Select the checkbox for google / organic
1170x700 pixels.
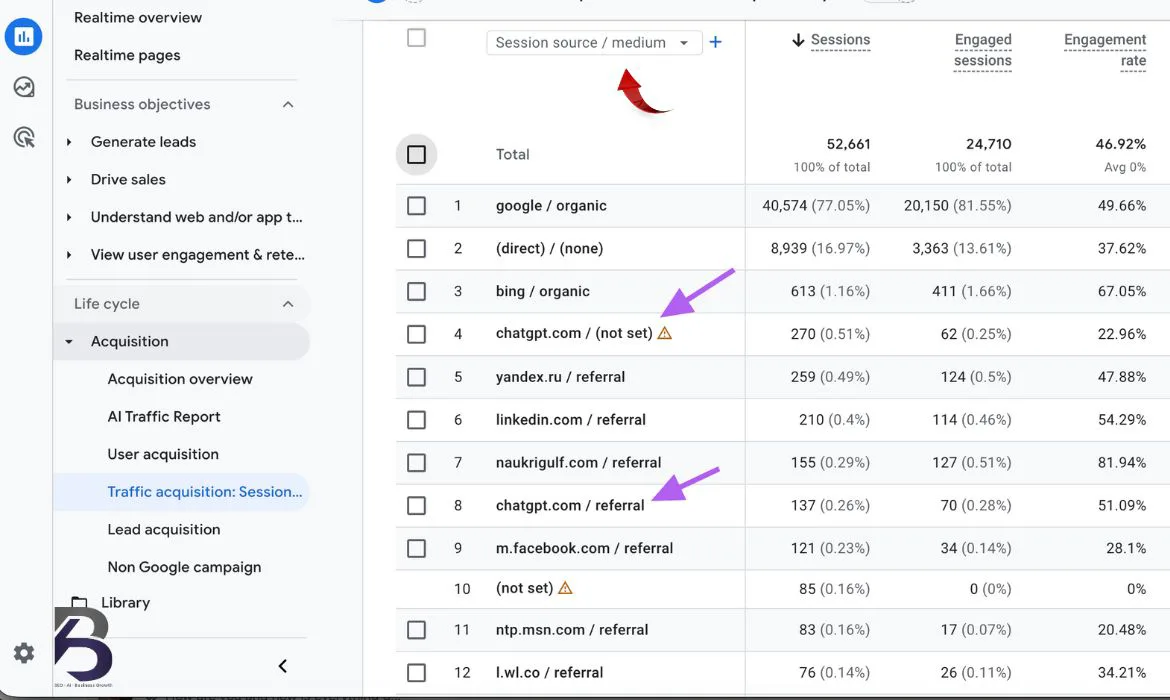(x=416, y=205)
